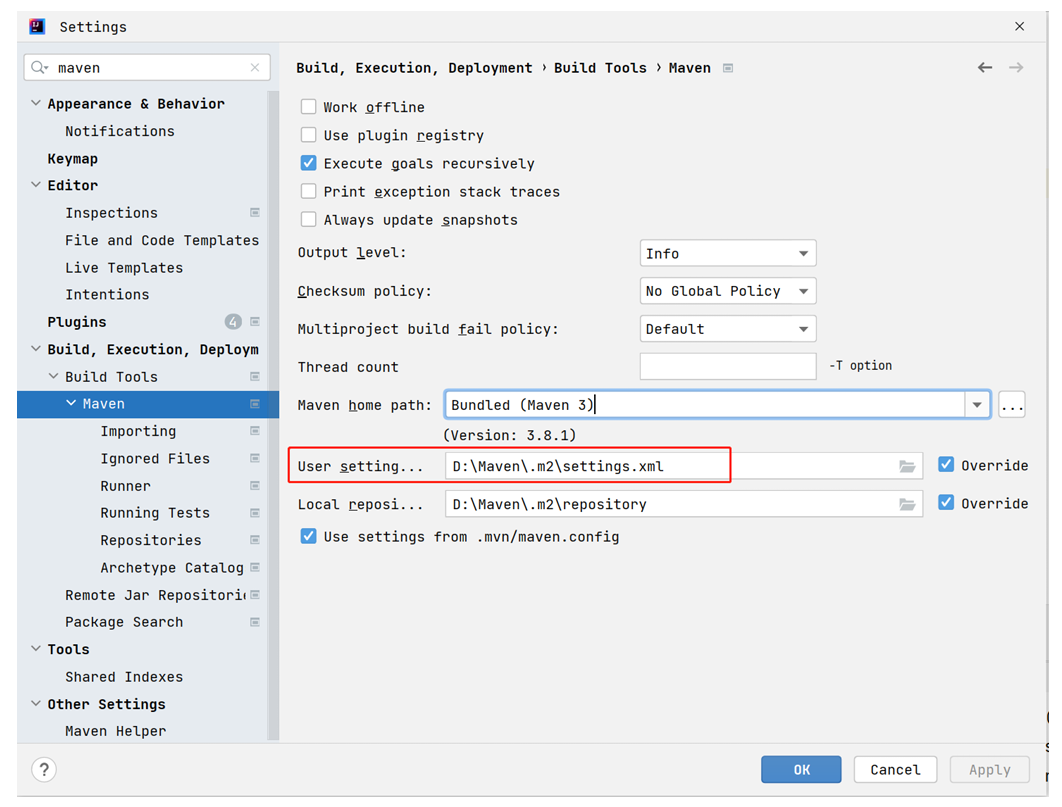Open the Keymap settings page

[x=72, y=158]
